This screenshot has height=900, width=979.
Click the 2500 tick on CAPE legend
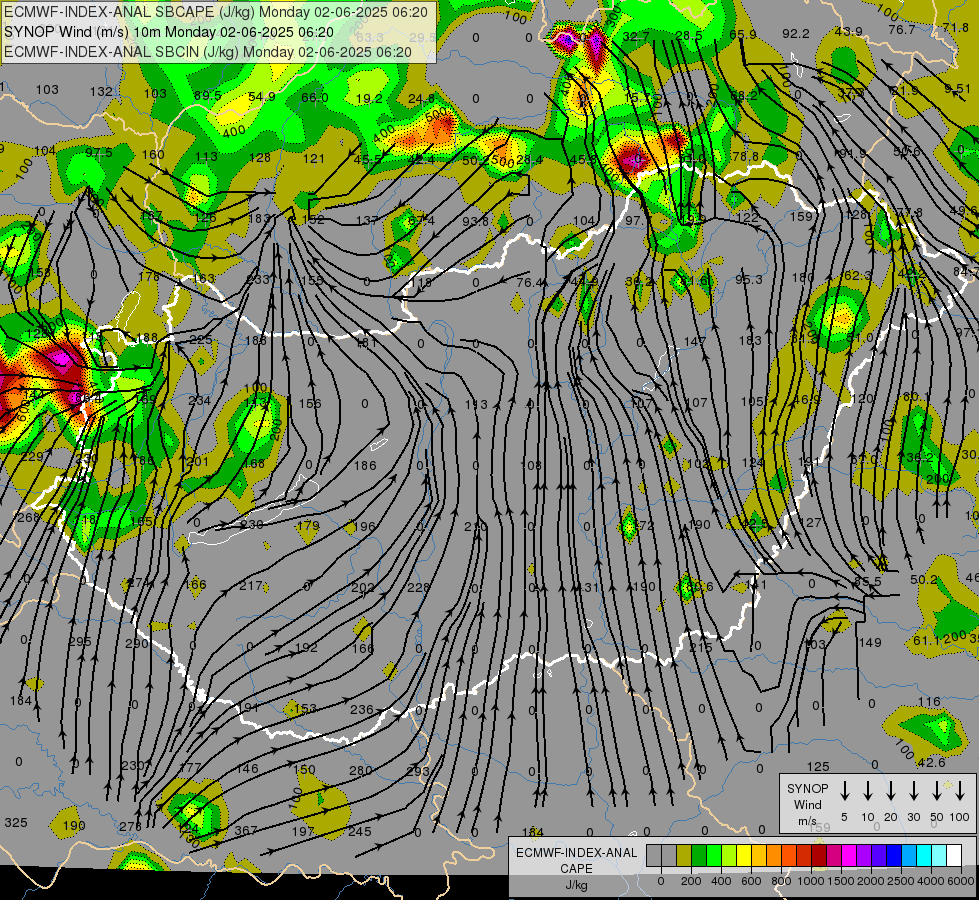[901, 881]
